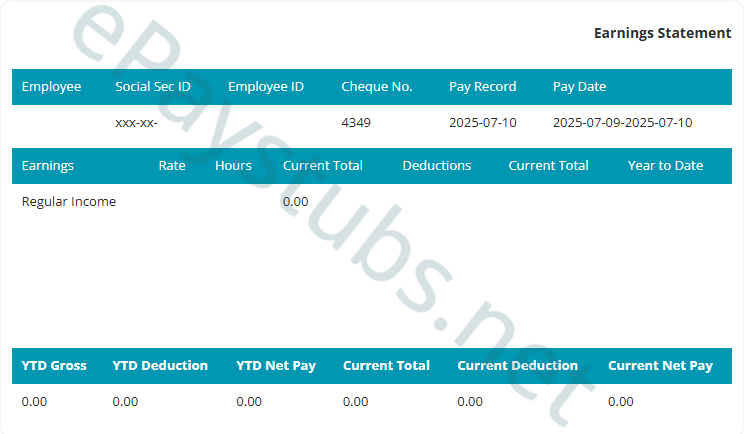Viewport: 744px width, 434px height.
Task: Select the YTD Gross header
Action: 54,366
